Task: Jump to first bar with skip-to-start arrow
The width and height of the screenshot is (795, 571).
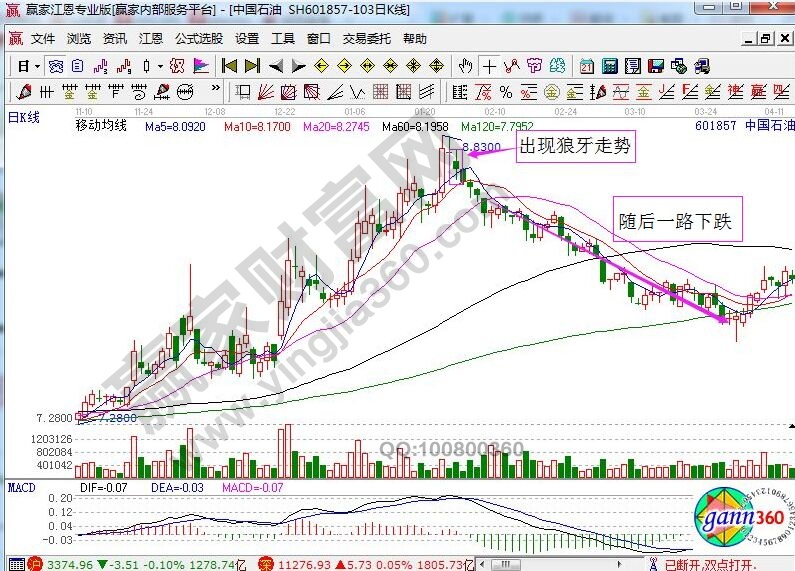Action: tap(229, 66)
